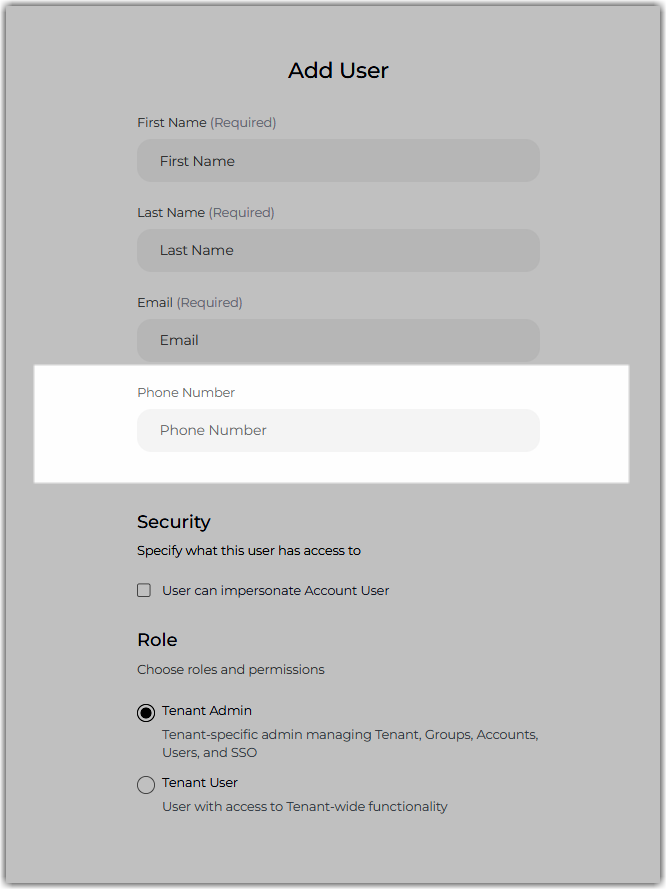Click the 'User can impersonate Account User' label

tap(276, 591)
